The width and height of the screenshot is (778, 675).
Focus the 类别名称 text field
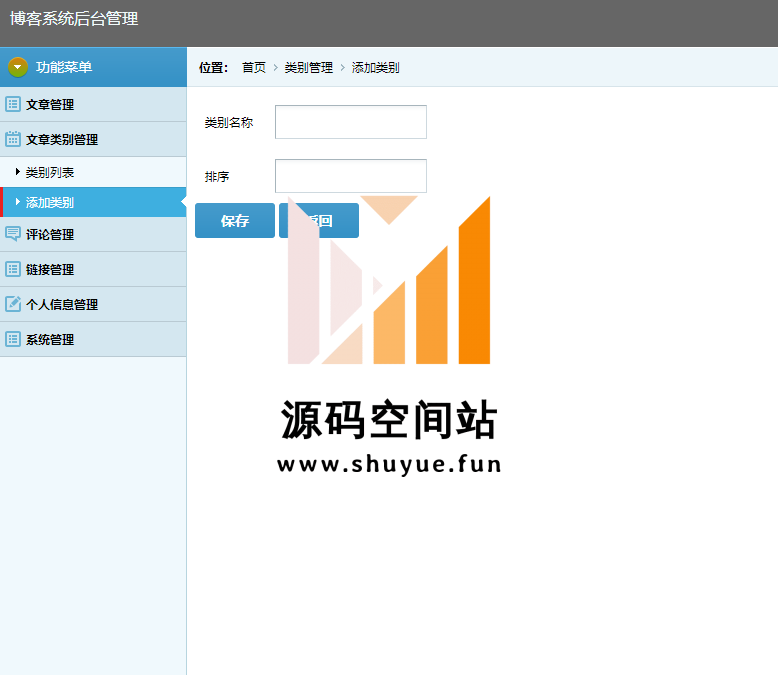[x=351, y=122]
